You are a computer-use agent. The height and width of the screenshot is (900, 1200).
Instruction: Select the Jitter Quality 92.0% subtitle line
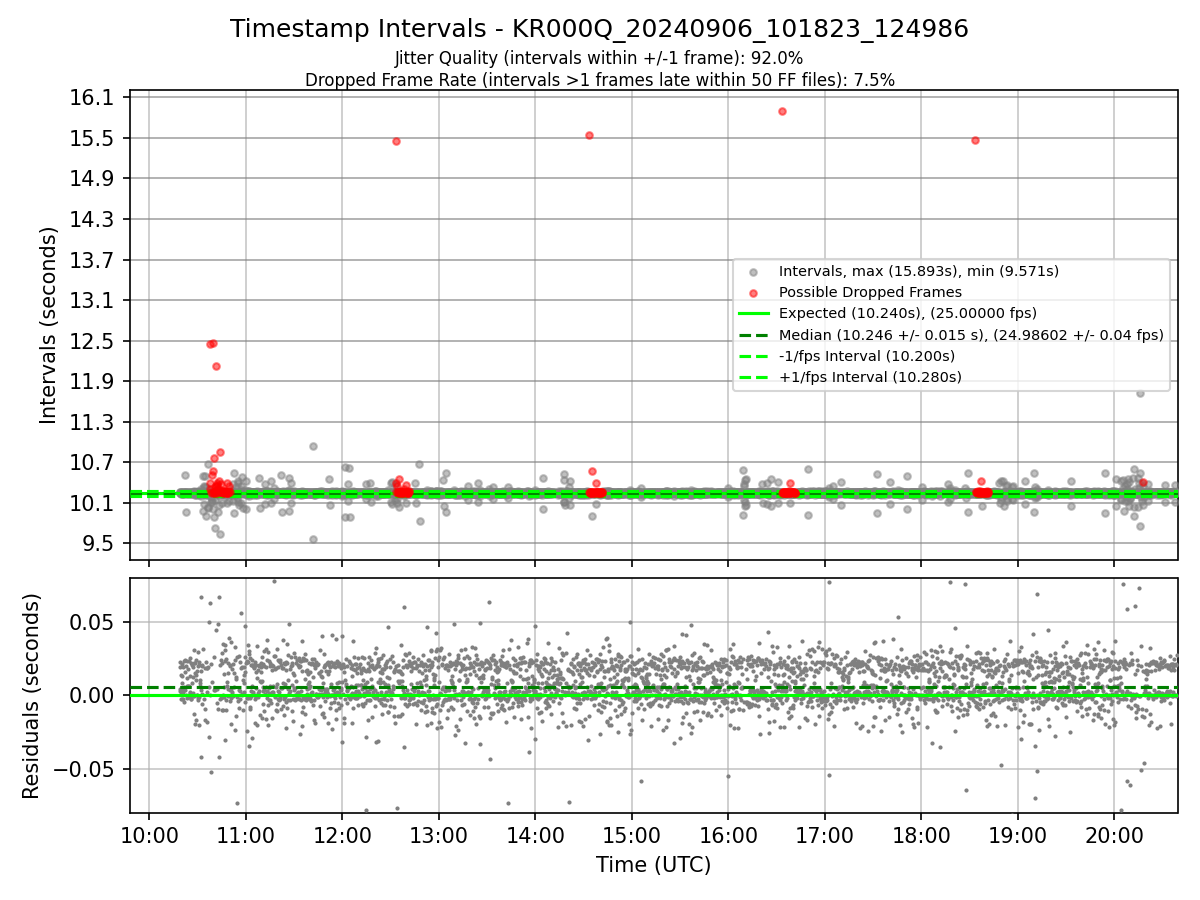[599, 58]
